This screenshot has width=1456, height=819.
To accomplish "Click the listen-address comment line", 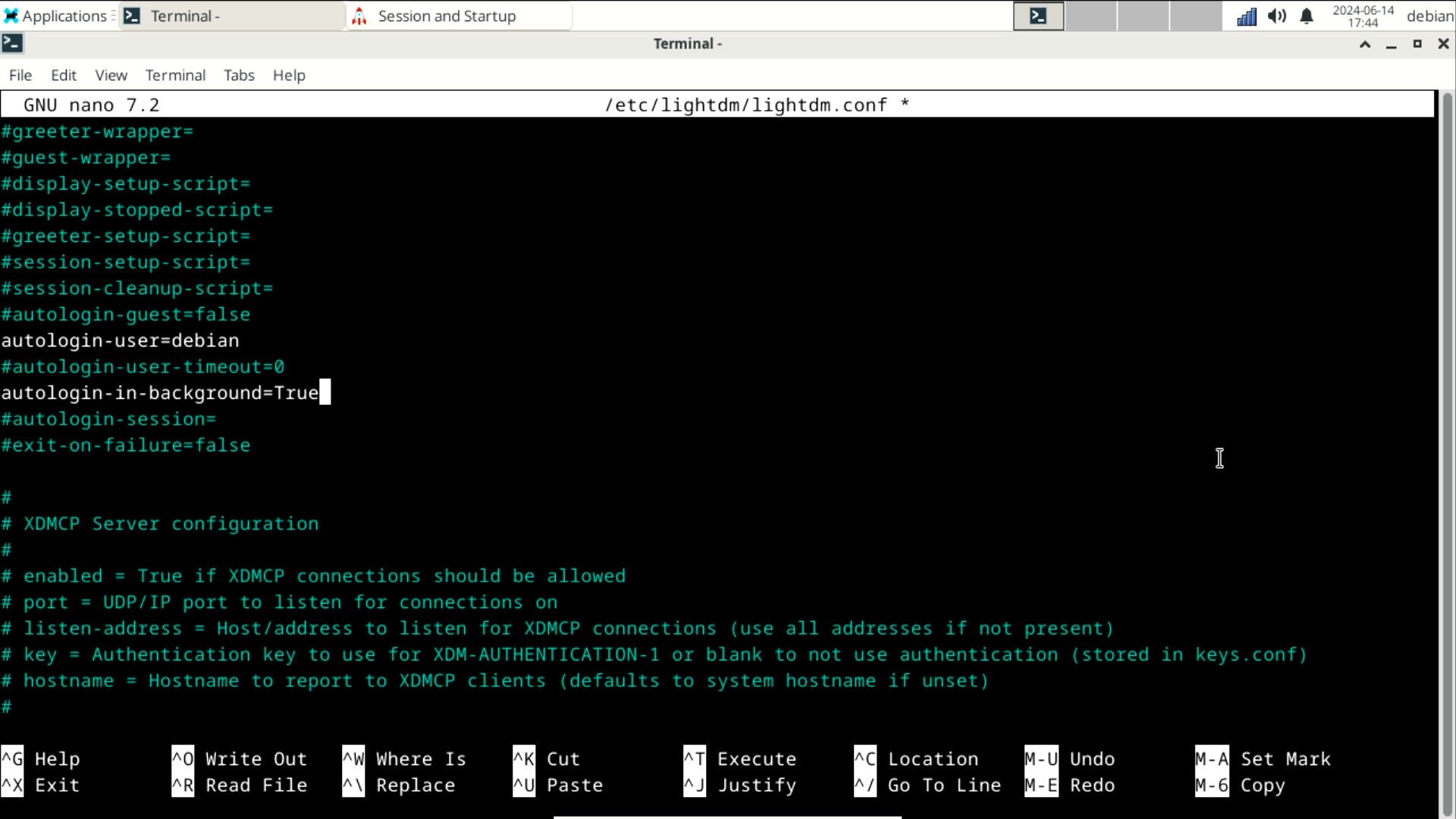I will [x=557, y=629].
